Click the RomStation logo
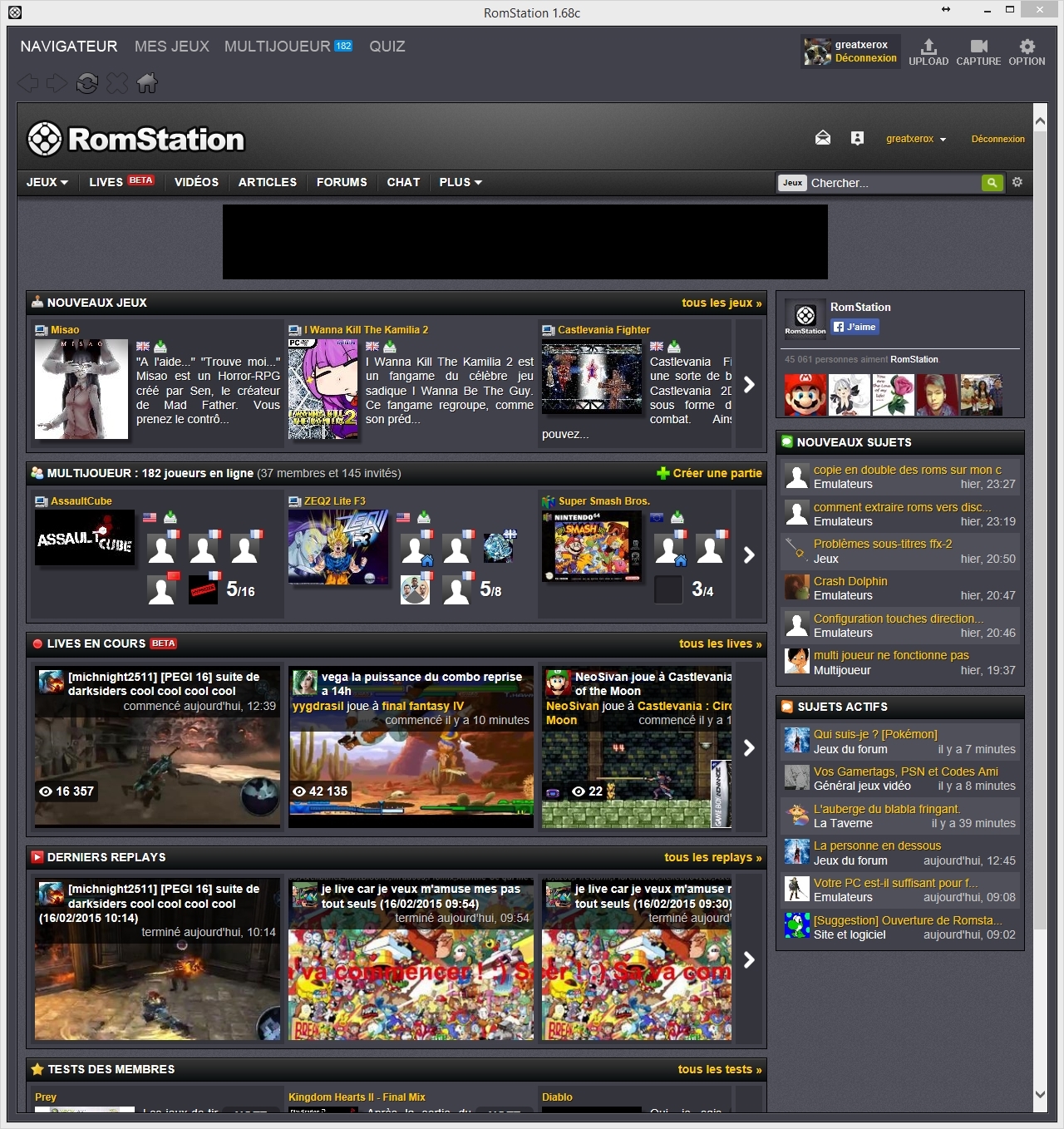The width and height of the screenshot is (1064, 1129). click(136, 139)
